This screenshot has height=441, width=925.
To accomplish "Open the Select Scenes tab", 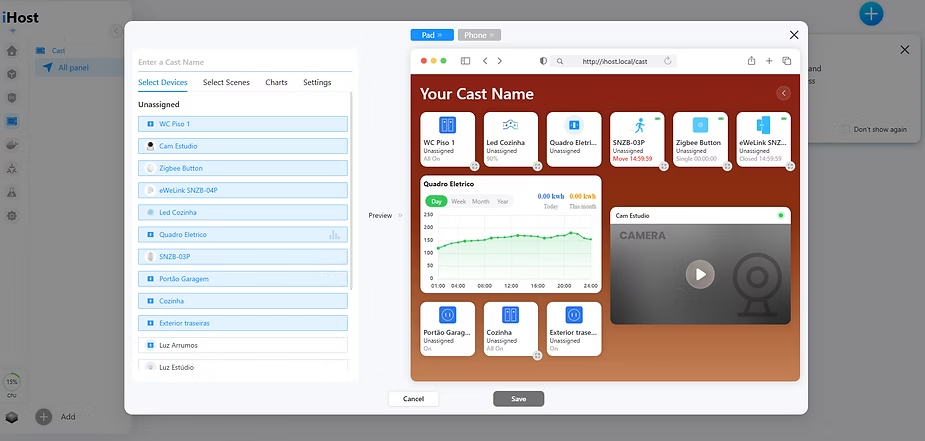I will coord(226,82).
